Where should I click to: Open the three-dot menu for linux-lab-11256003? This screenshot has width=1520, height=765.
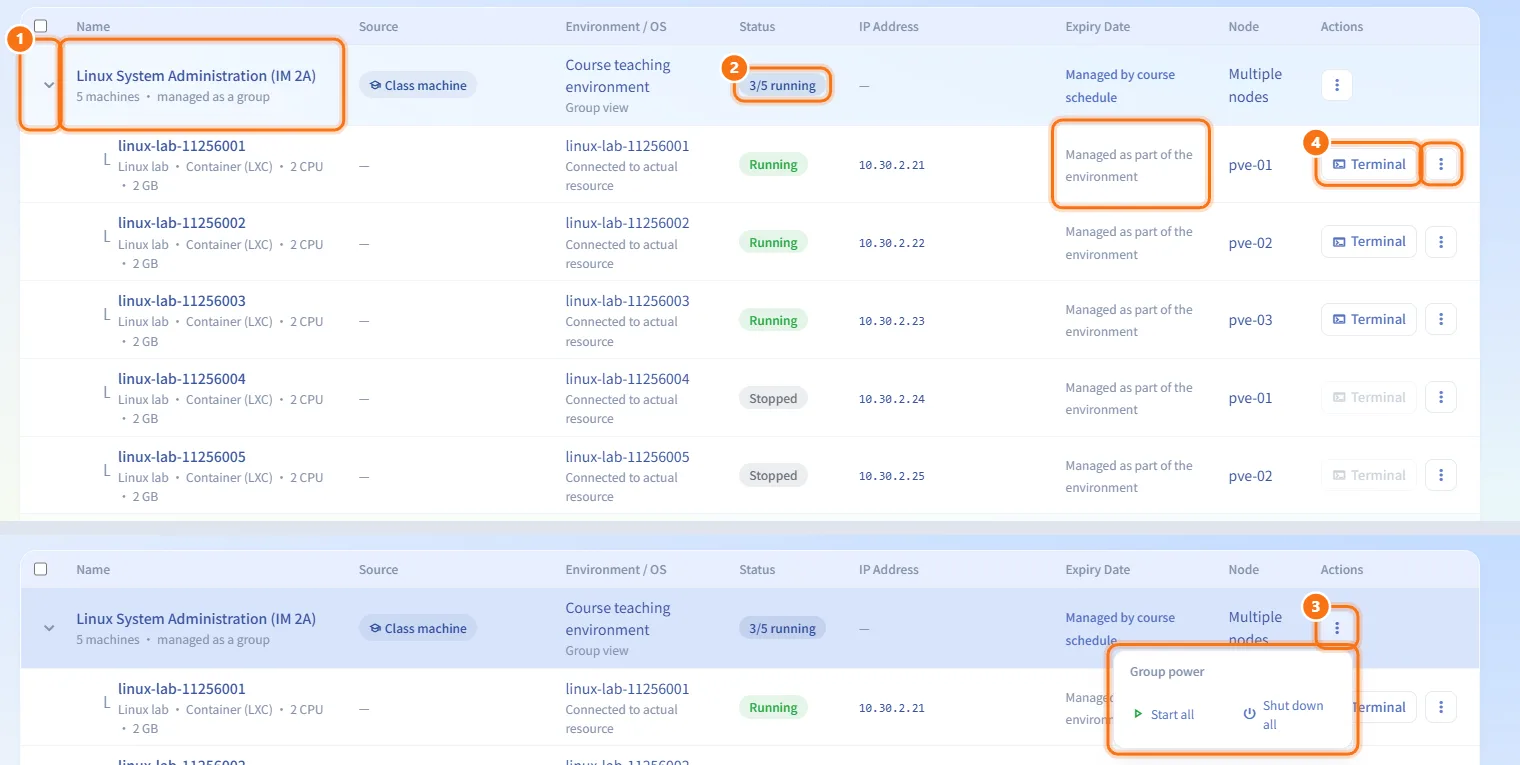[x=1441, y=319]
